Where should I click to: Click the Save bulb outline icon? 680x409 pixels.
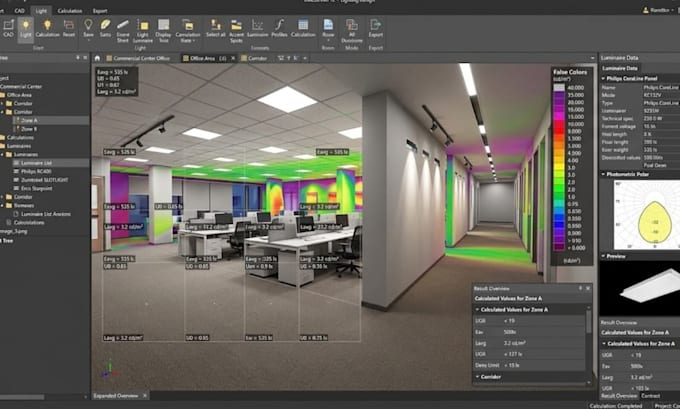coord(88,29)
